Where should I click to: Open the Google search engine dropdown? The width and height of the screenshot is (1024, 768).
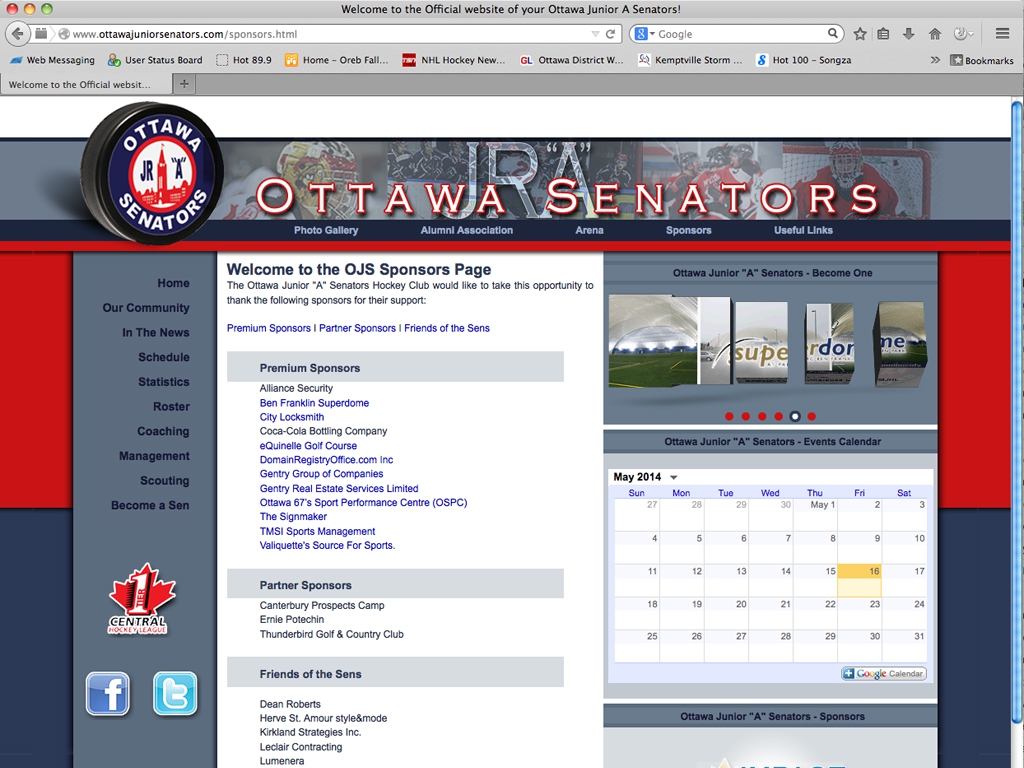[643, 34]
